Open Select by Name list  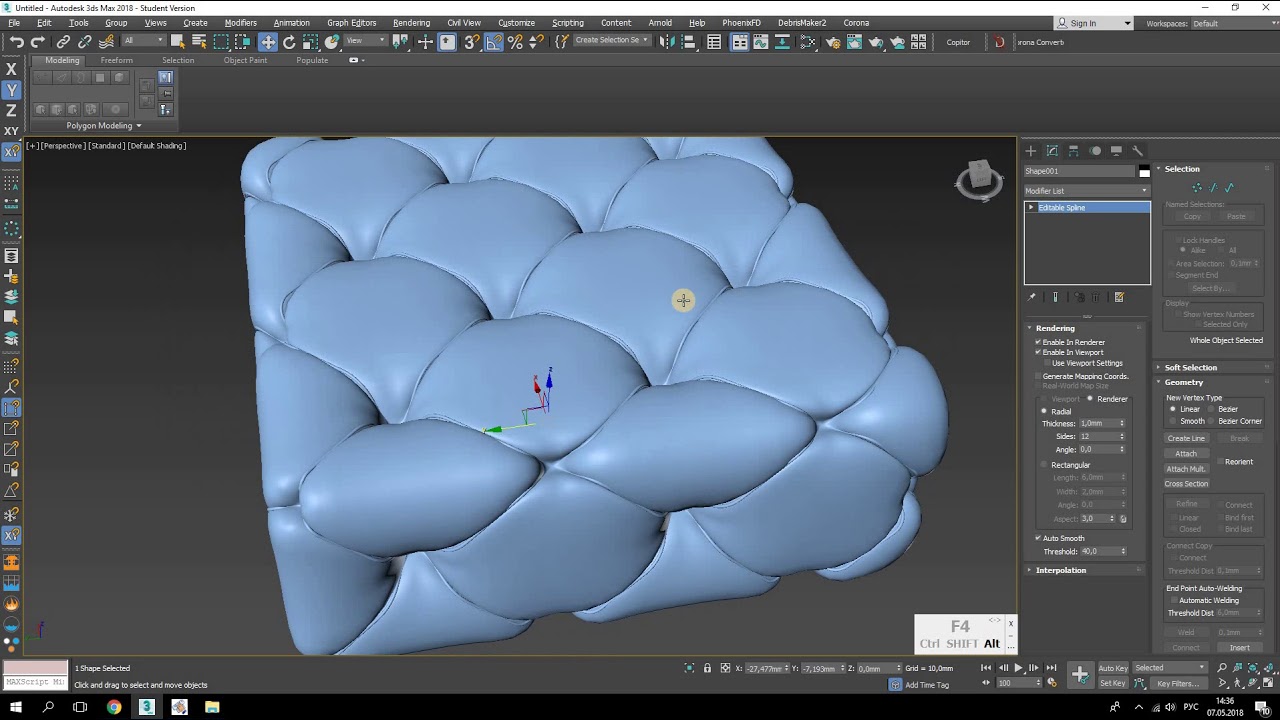[x=199, y=42]
